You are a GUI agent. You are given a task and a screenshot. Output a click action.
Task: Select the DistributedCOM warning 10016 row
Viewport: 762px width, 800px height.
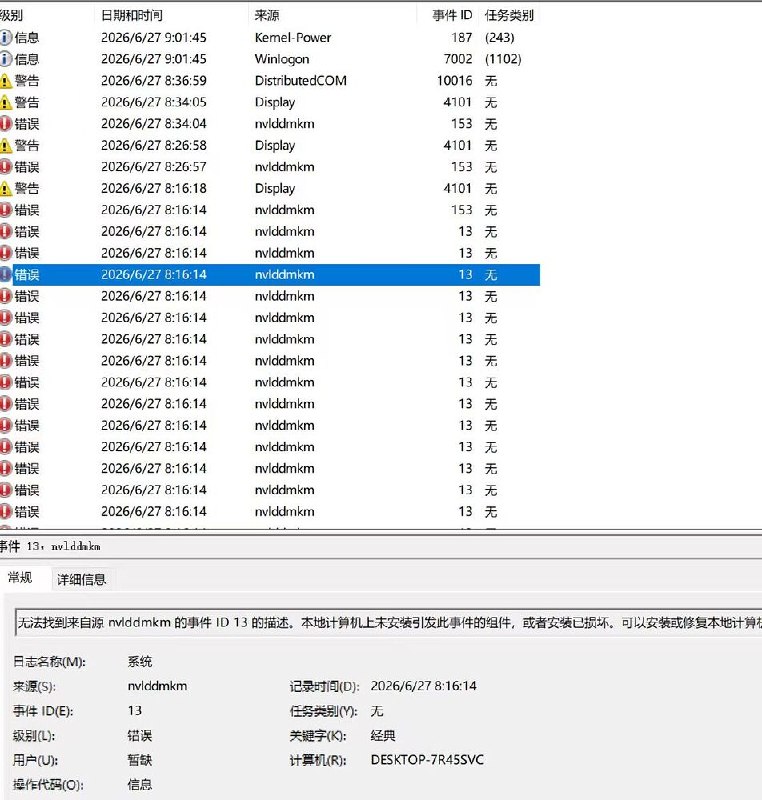coord(270,81)
